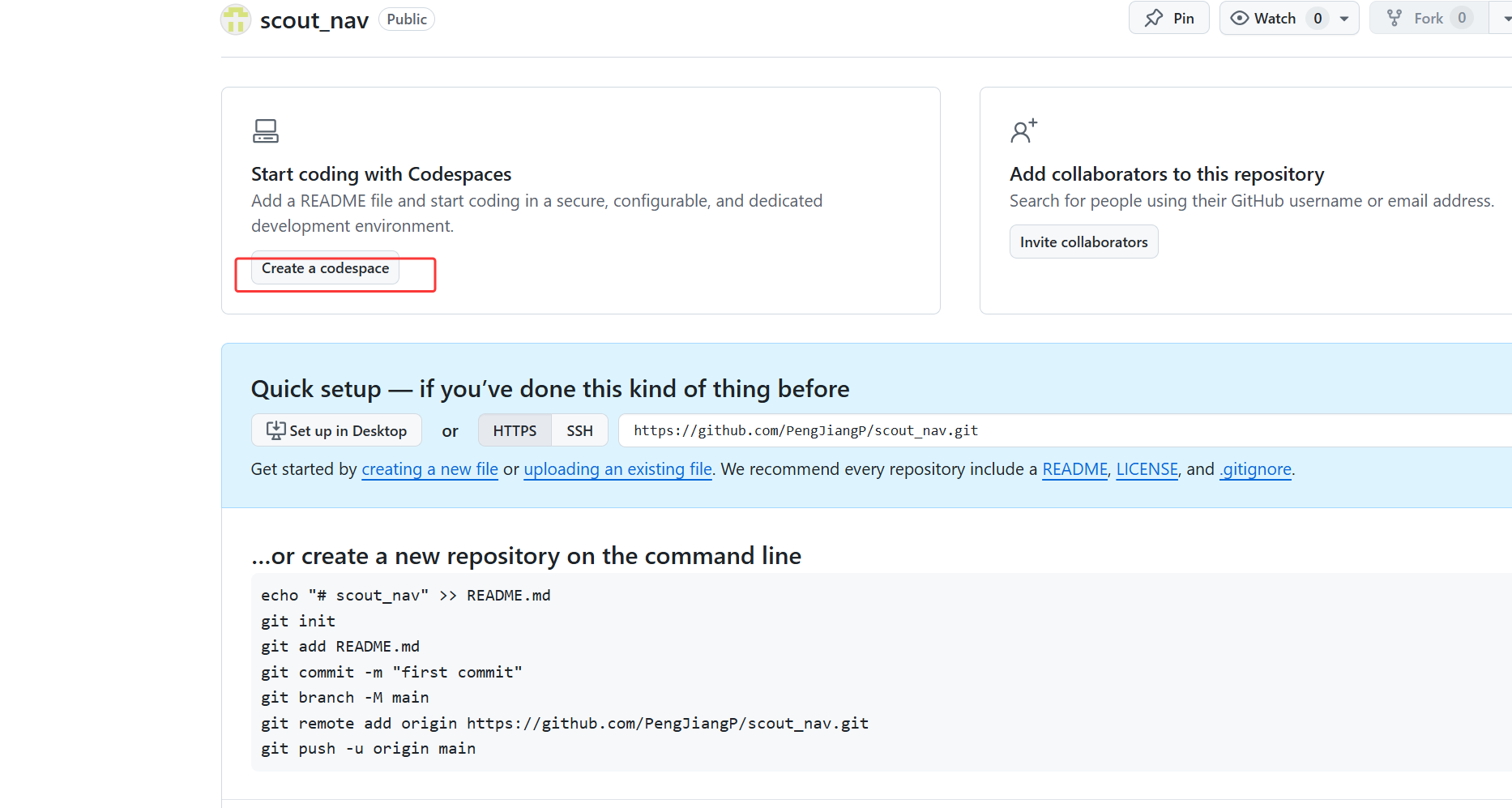This screenshot has height=808, width=1512.
Task: Click the desktop download icon on Set up in Desktop
Action: point(275,430)
